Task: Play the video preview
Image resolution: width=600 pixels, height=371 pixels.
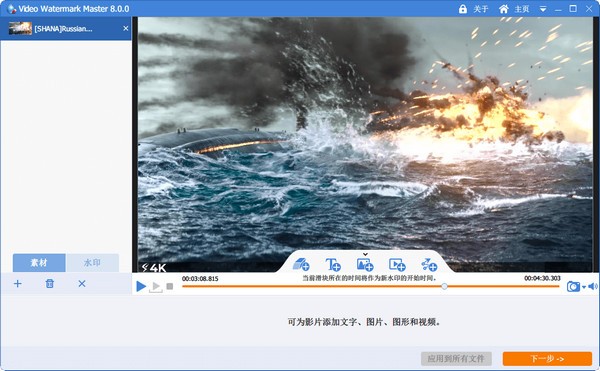Action: tap(141, 286)
